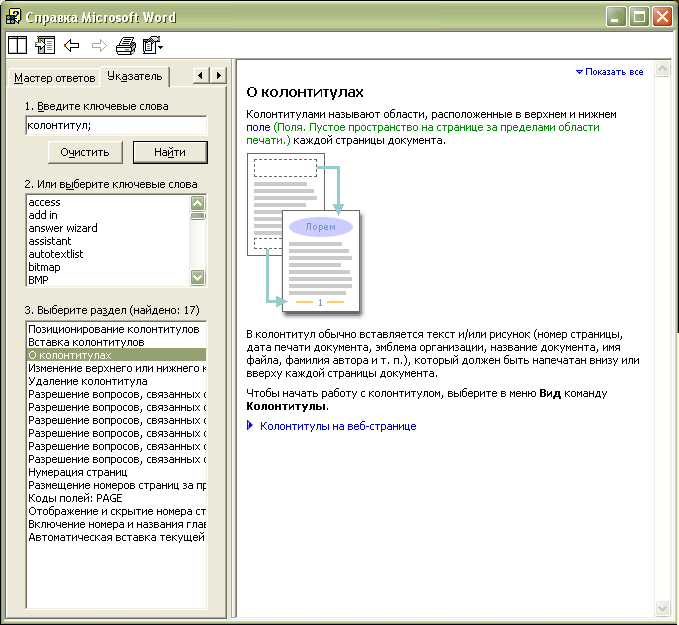Open topic Изменение верхнего или нижнего
The height and width of the screenshot is (625, 679).
click(116, 368)
